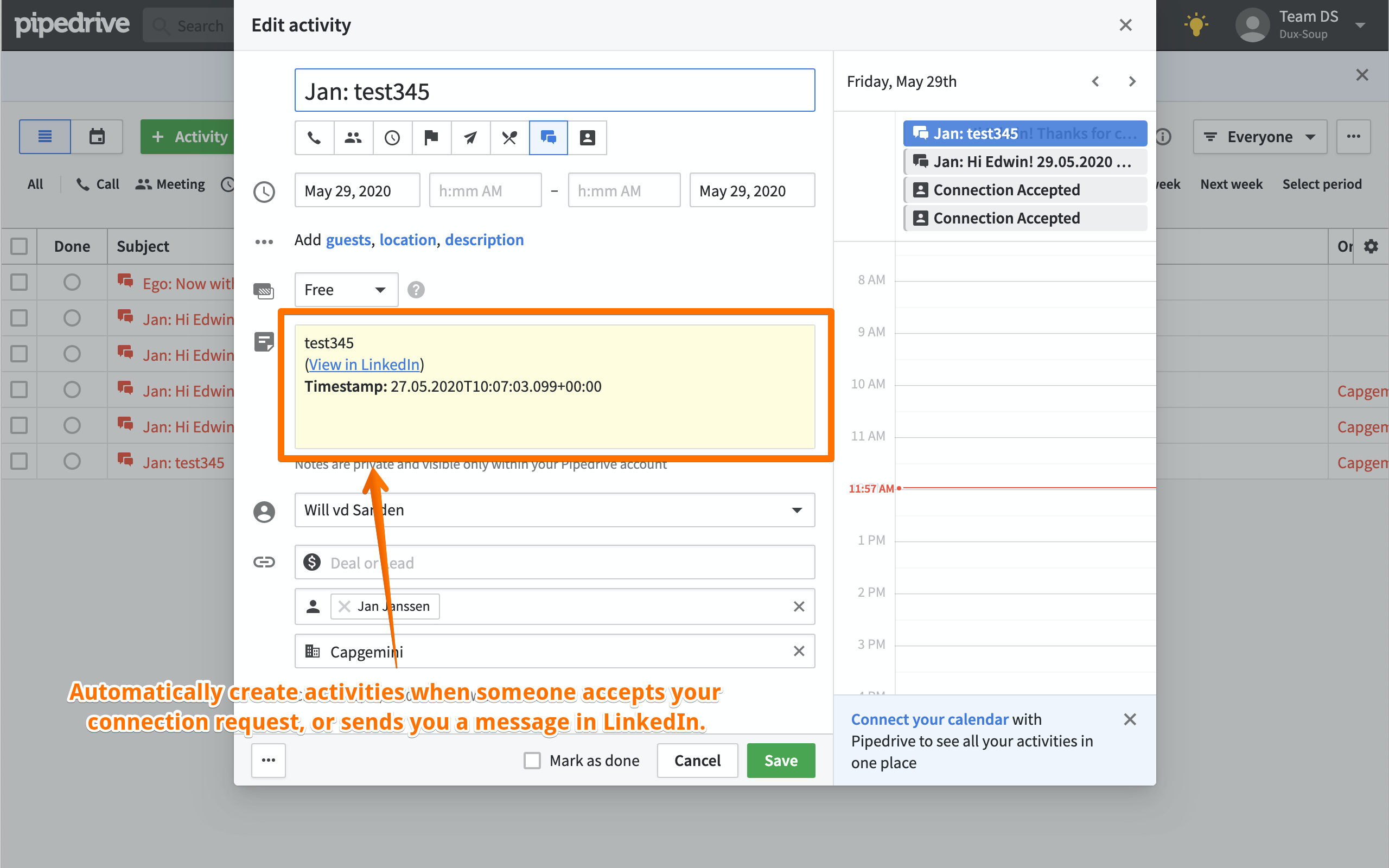Sort by Subject column header

(143, 246)
